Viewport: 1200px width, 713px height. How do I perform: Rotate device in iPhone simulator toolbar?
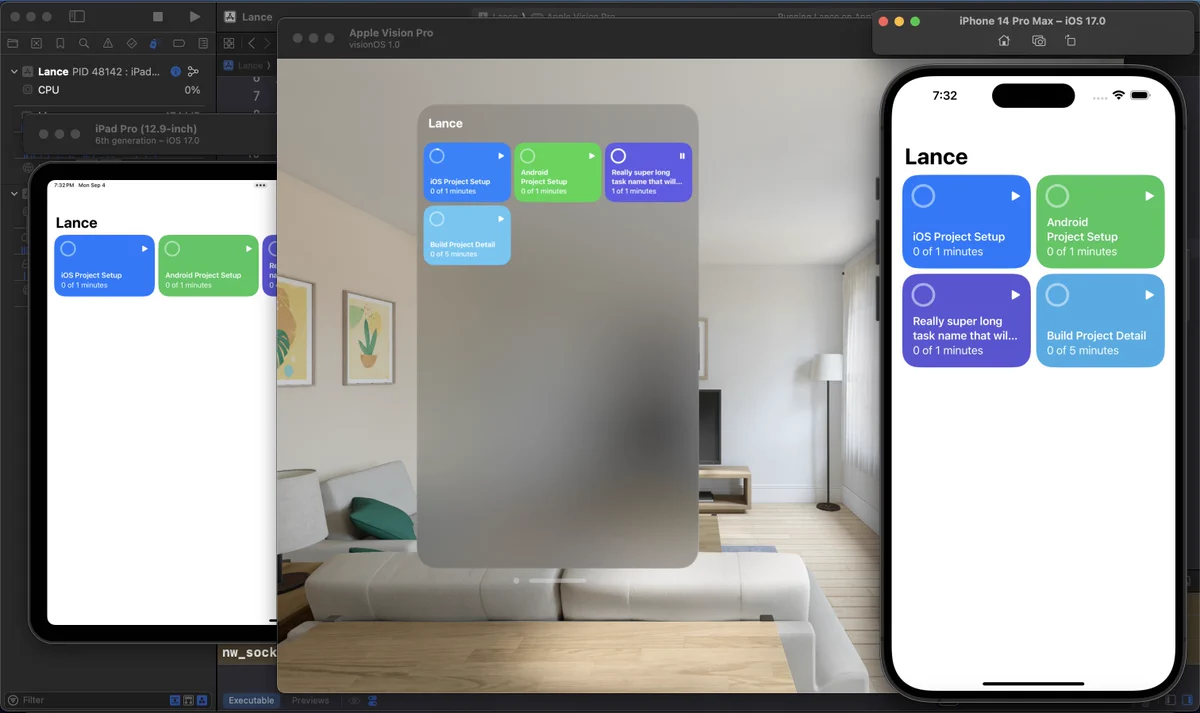pyautogui.click(x=1070, y=41)
